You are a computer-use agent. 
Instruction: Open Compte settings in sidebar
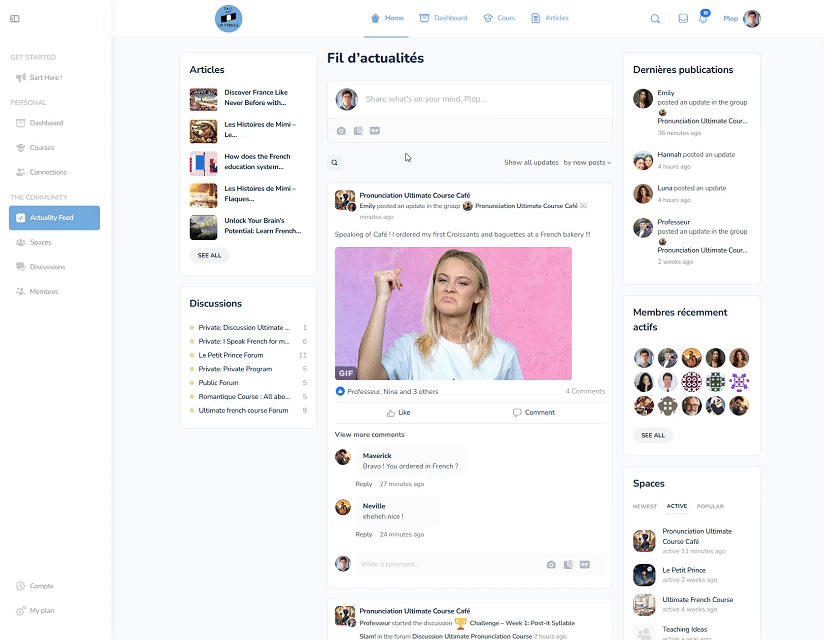[x=35, y=586]
